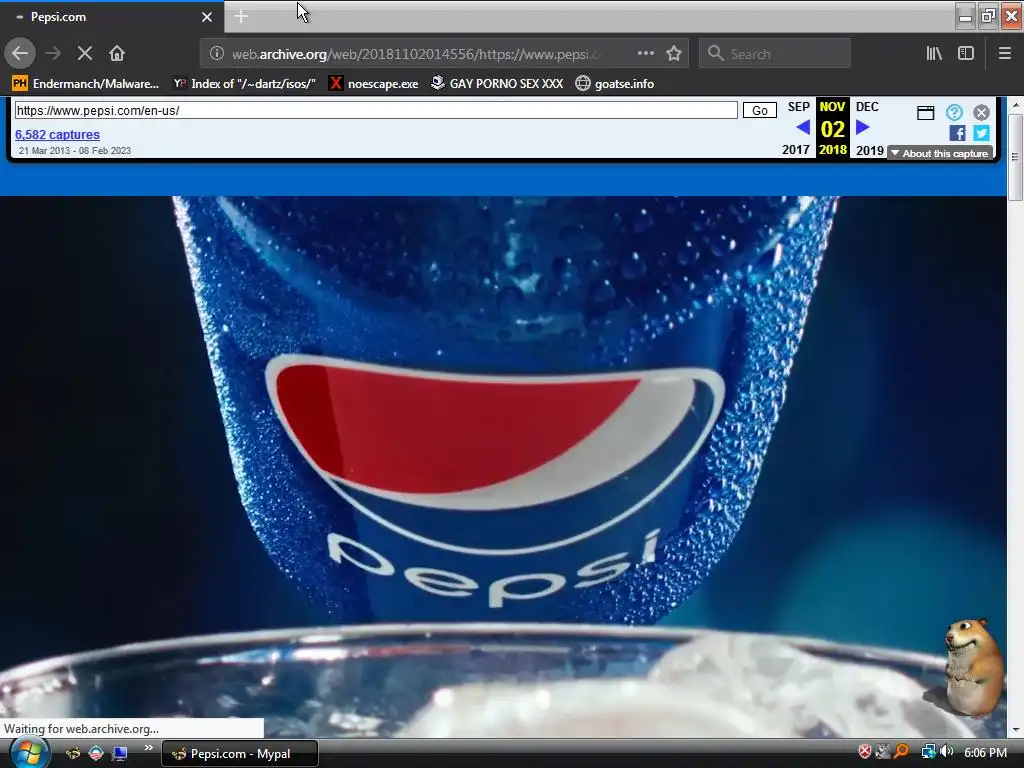
Task: Click the browser address bar URL
Action: coord(415,54)
